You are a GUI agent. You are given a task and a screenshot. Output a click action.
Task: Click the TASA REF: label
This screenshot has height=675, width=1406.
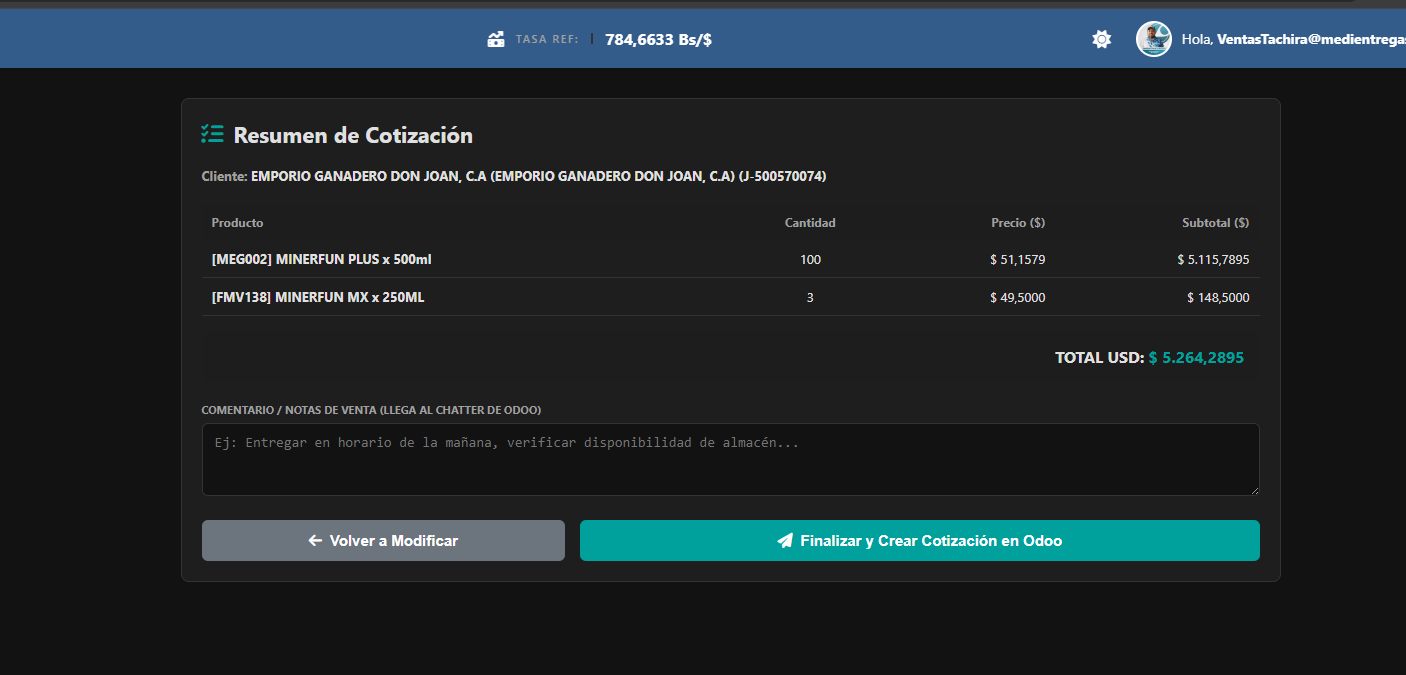547,40
